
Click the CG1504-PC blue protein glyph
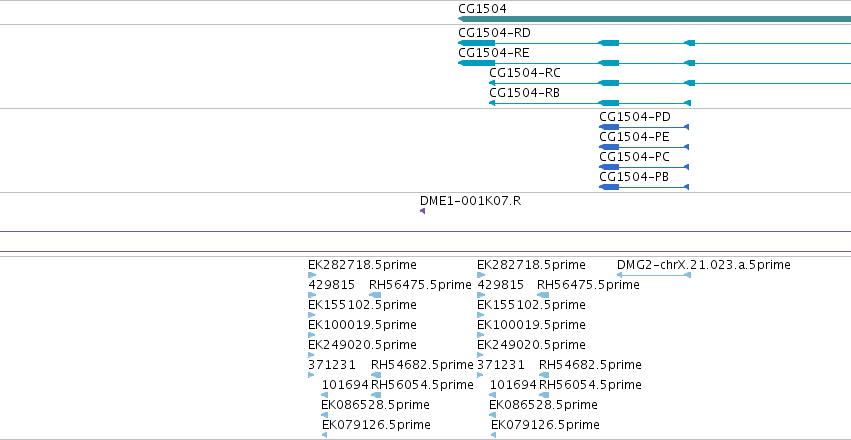click(644, 167)
